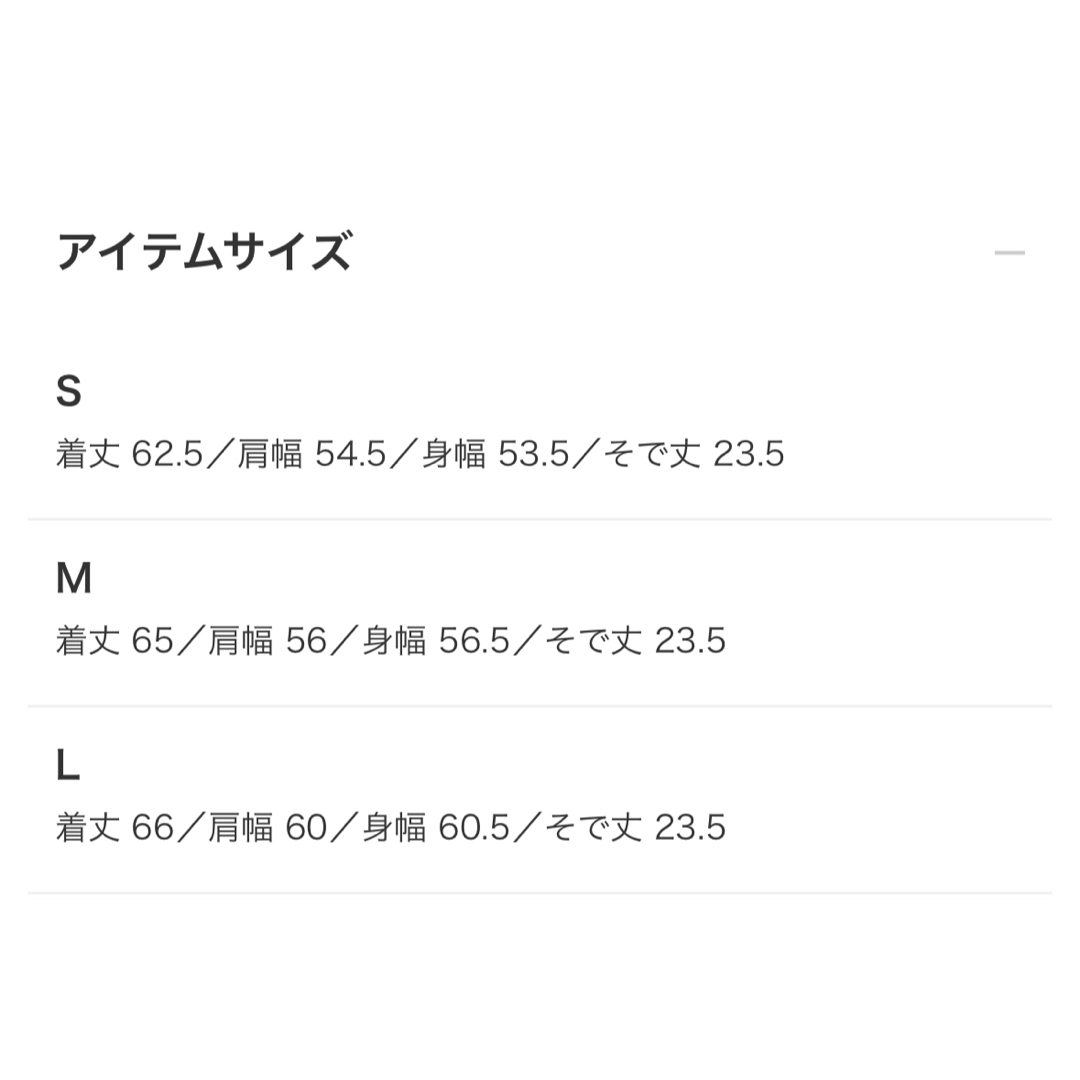Click the divider line below the S row
1080x1080 pixels.
click(x=540, y=519)
